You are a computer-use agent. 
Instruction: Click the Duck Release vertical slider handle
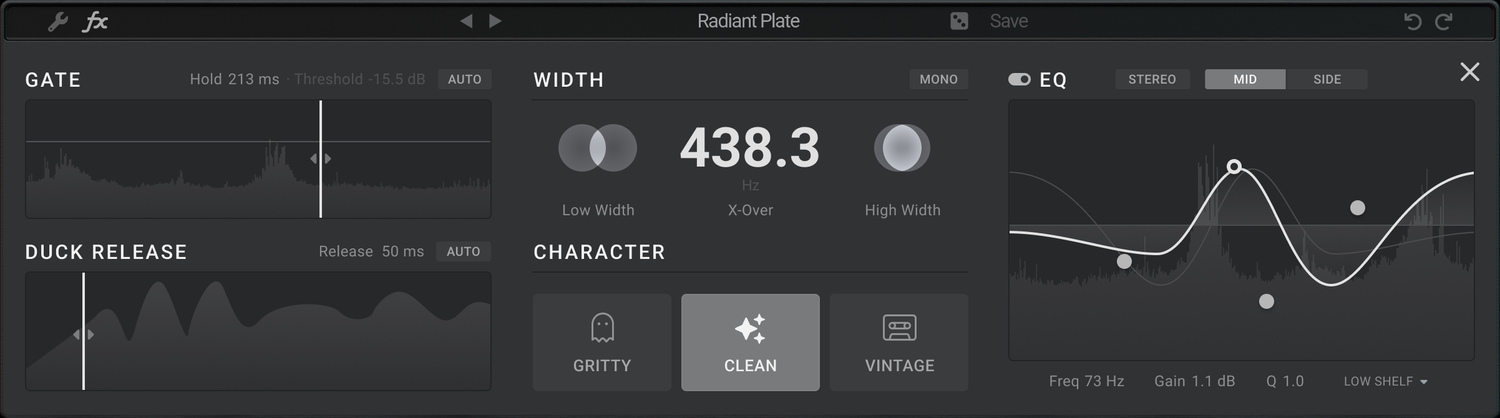click(83, 334)
